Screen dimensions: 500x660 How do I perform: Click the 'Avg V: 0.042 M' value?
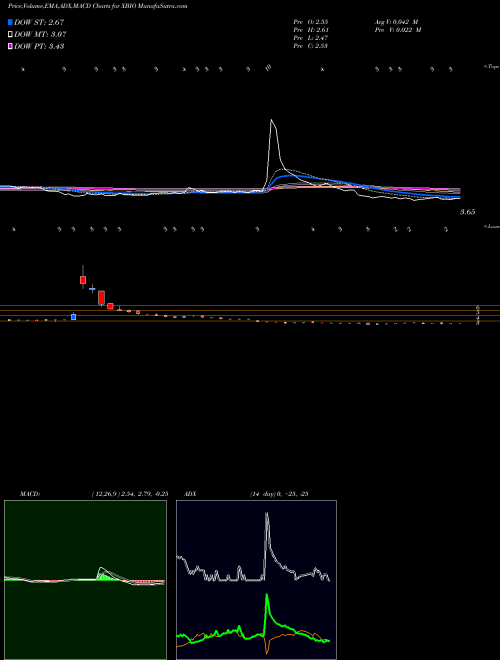[x=396, y=22]
